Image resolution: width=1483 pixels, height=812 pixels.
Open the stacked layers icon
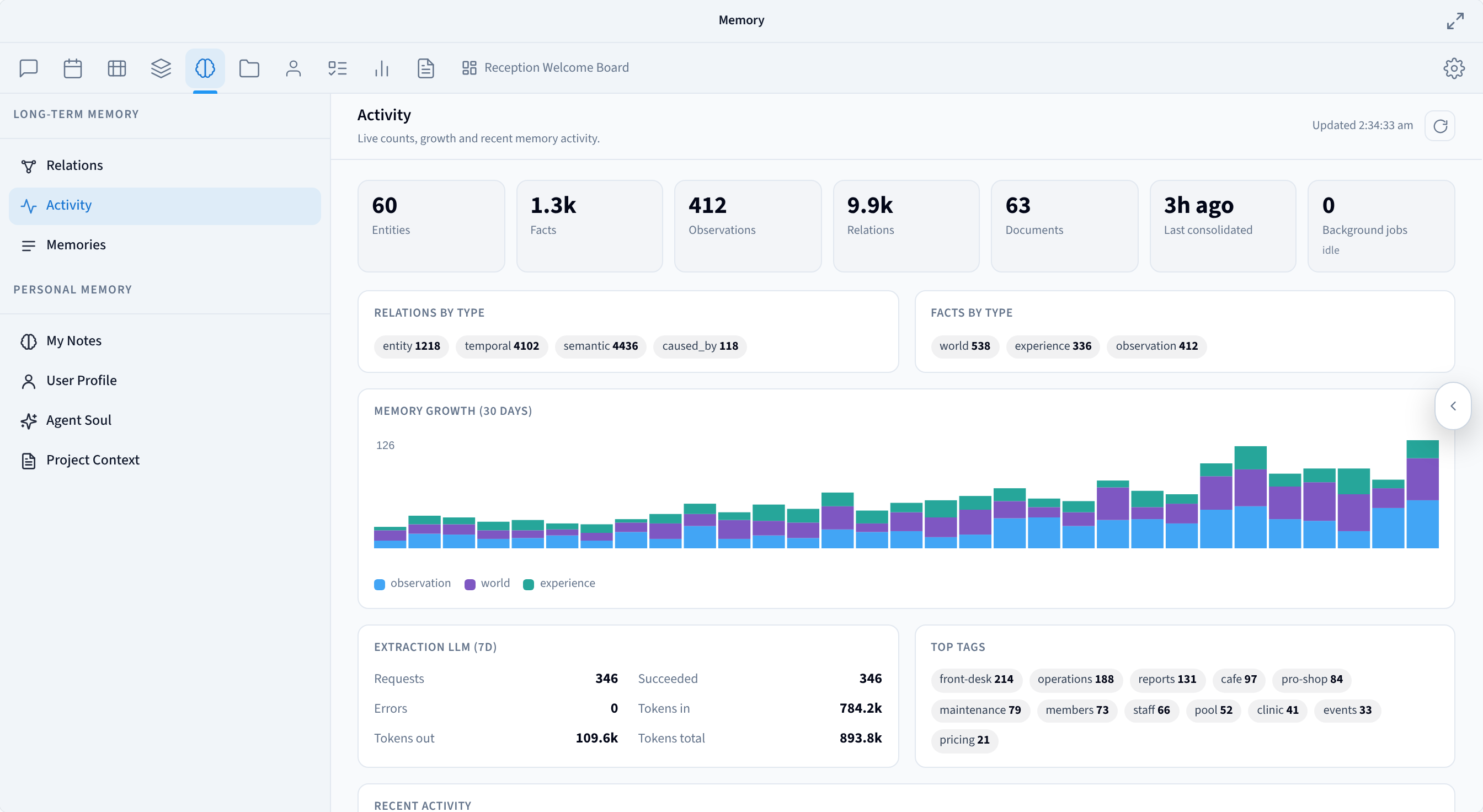161,68
